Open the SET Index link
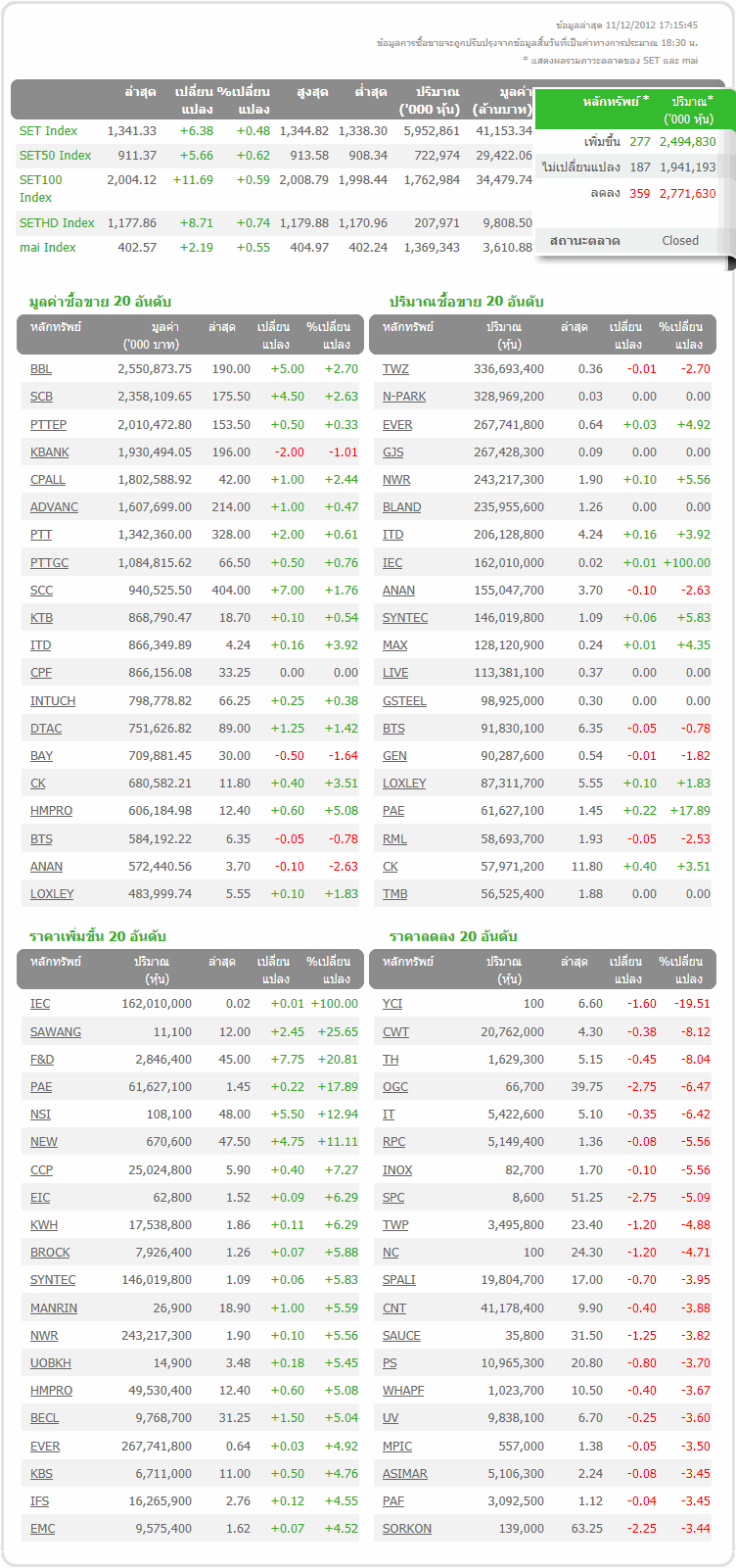736x1568 pixels. pos(48,130)
